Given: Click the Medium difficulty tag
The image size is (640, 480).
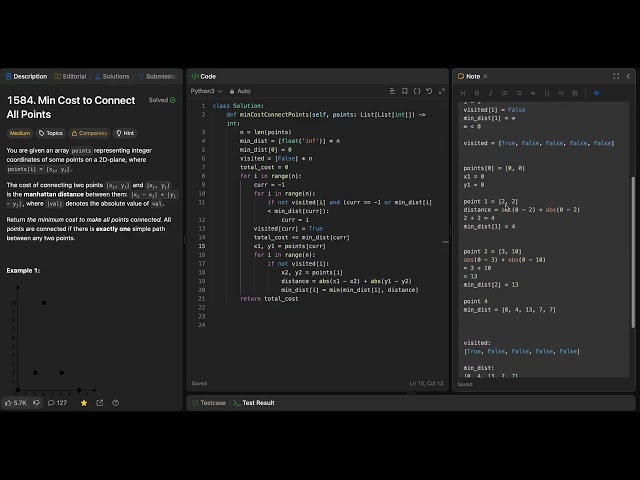Looking at the screenshot, I should pyautogui.click(x=20, y=133).
